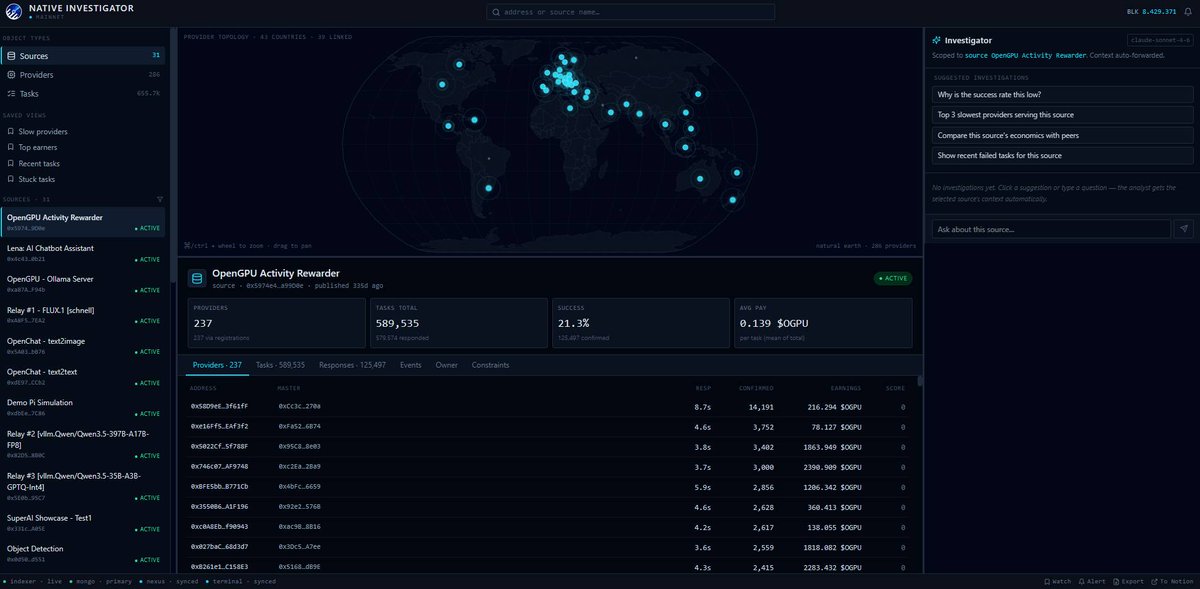This screenshot has width=1200, height=589.
Task: Choose "Show recent failed tasks for this source"
Action: [1063, 156]
